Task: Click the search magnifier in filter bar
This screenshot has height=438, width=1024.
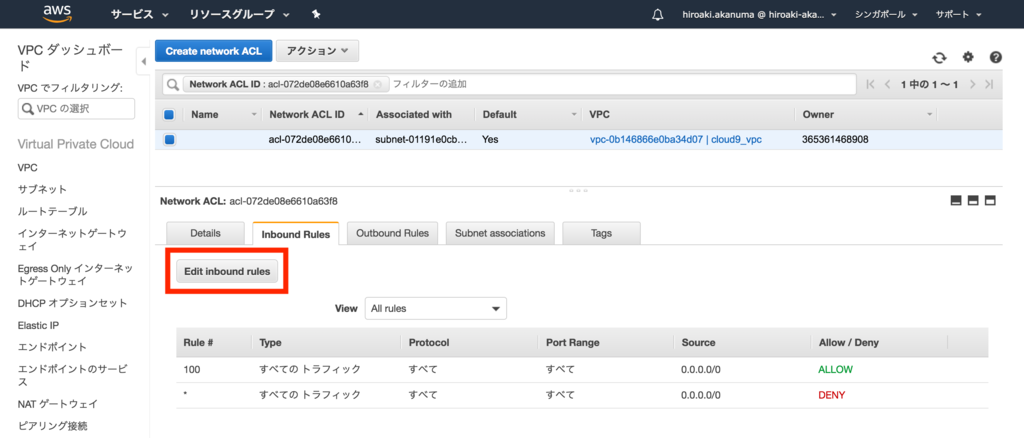Action: coord(173,84)
